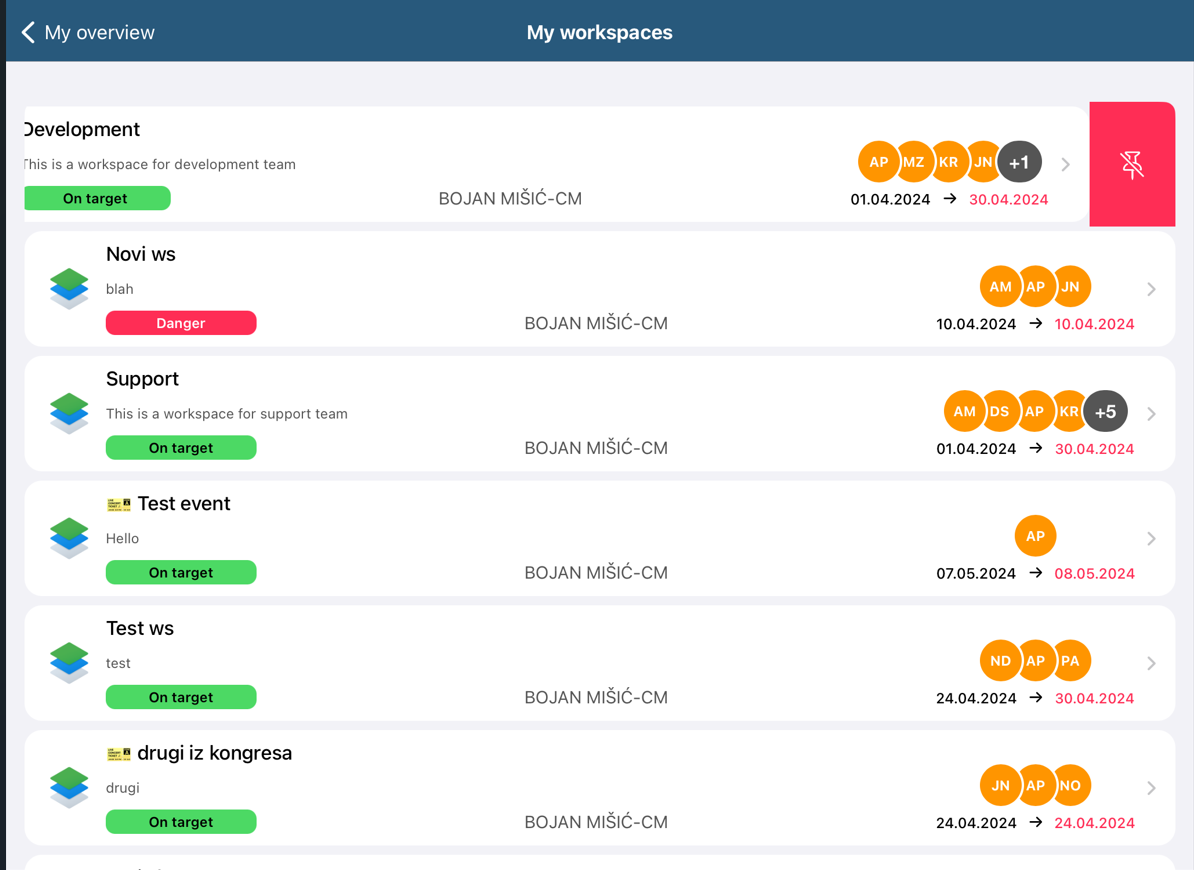Tap the unpin icon on Development workspace
The width and height of the screenshot is (1194, 870).
(1131, 164)
